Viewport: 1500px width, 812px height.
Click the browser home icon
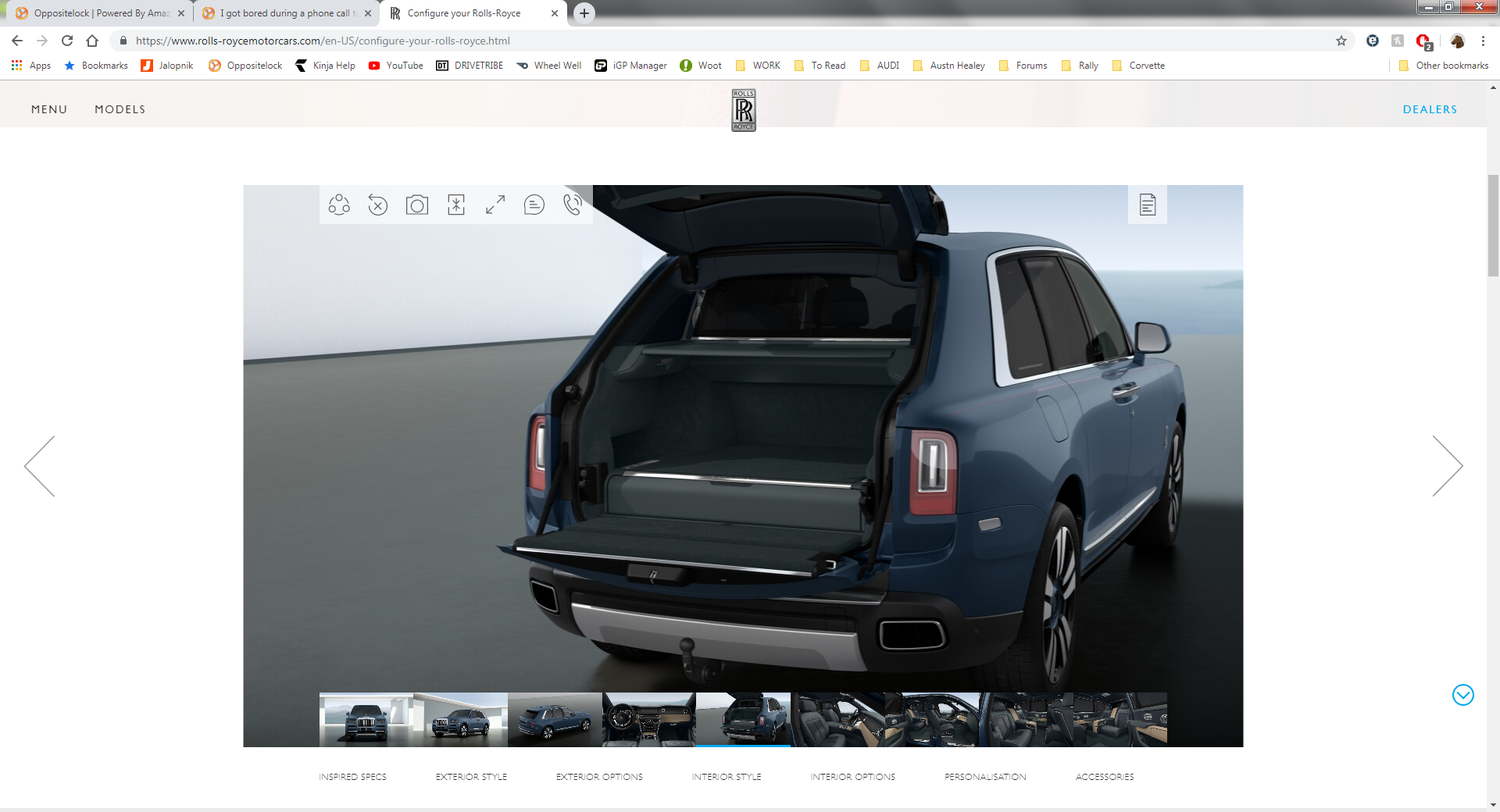pyautogui.click(x=92, y=41)
